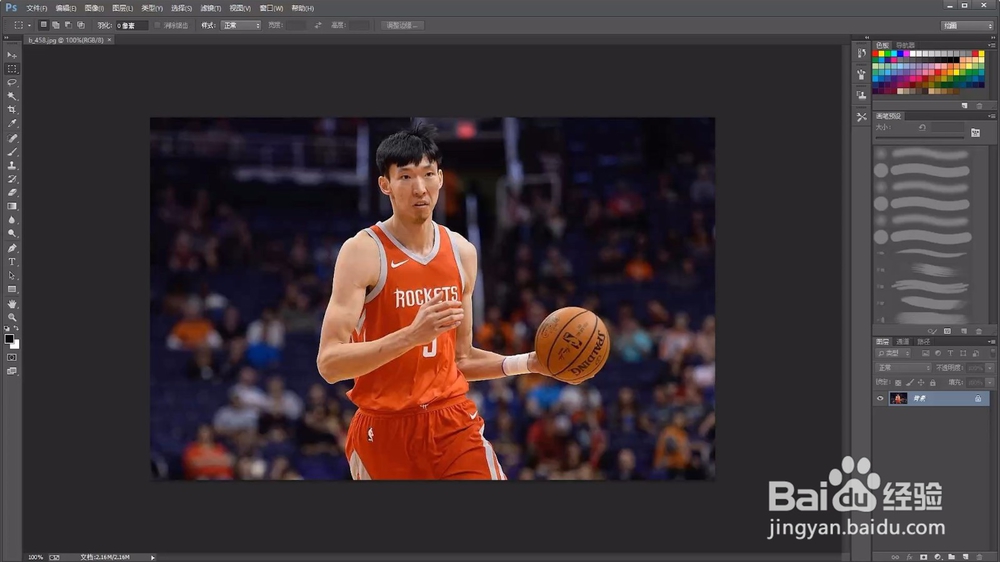Open the Brush Presets dock icon

[862, 75]
